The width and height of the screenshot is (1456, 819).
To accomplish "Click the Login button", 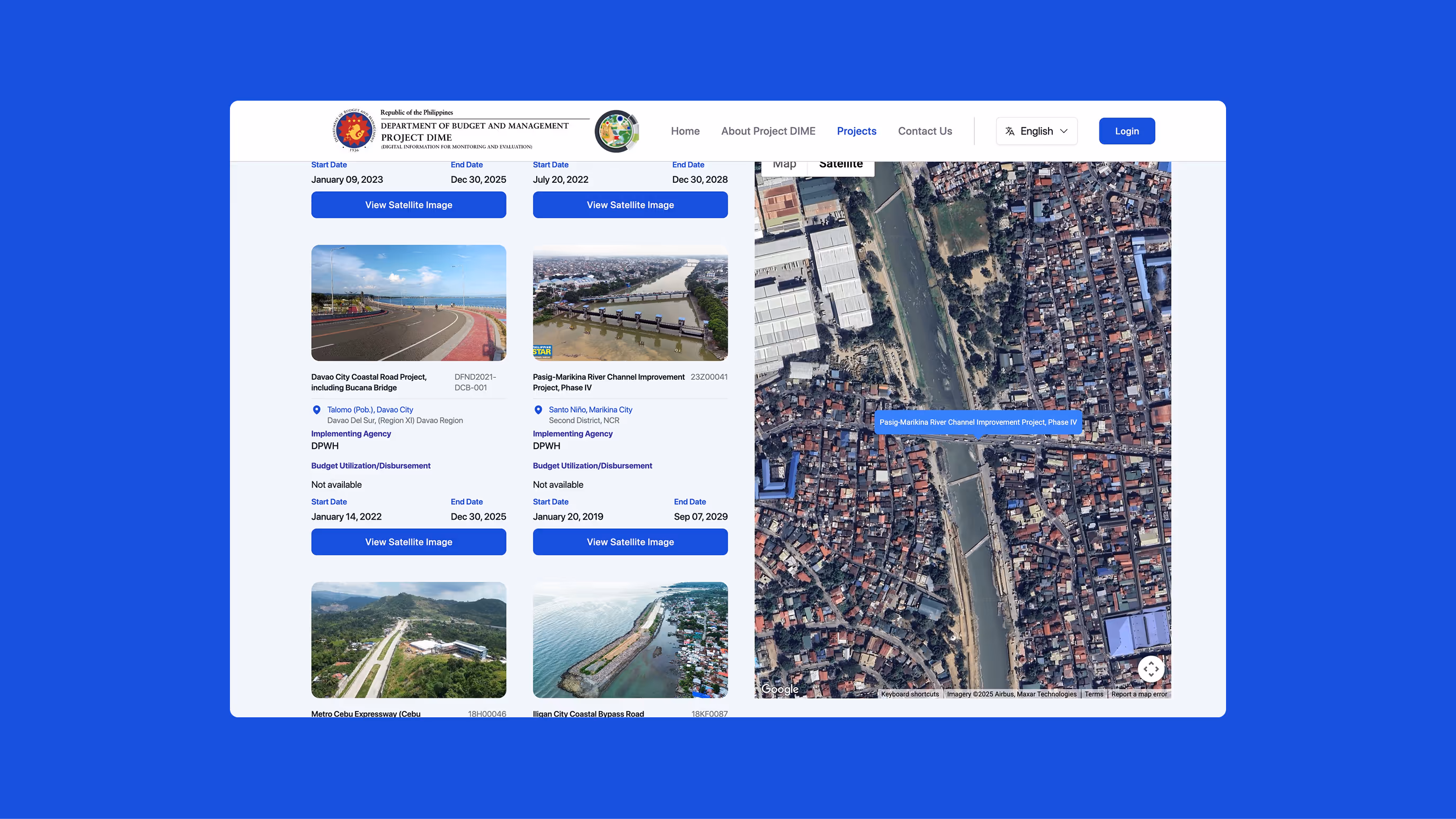I will click(x=1126, y=130).
